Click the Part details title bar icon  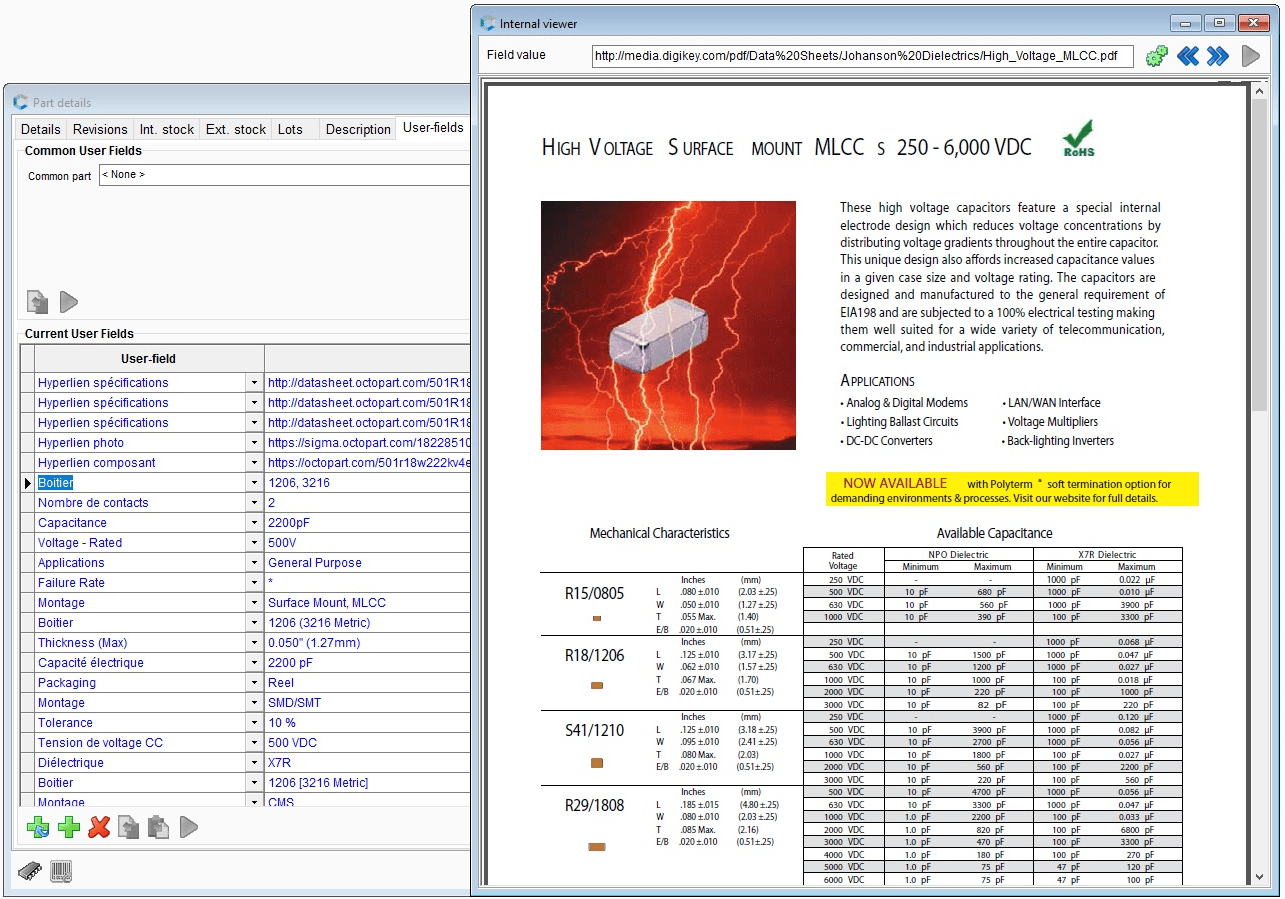point(20,102)
